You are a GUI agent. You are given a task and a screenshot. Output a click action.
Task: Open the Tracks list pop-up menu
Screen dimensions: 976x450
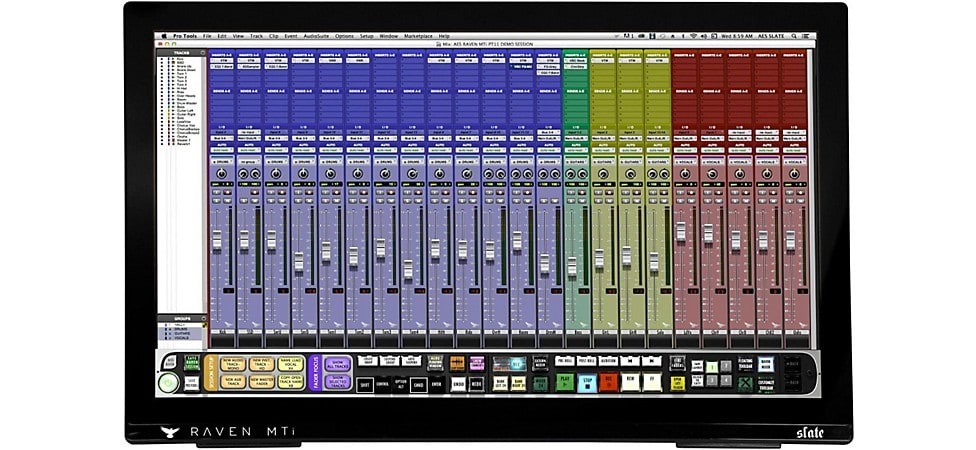click(x=203, y=53)
